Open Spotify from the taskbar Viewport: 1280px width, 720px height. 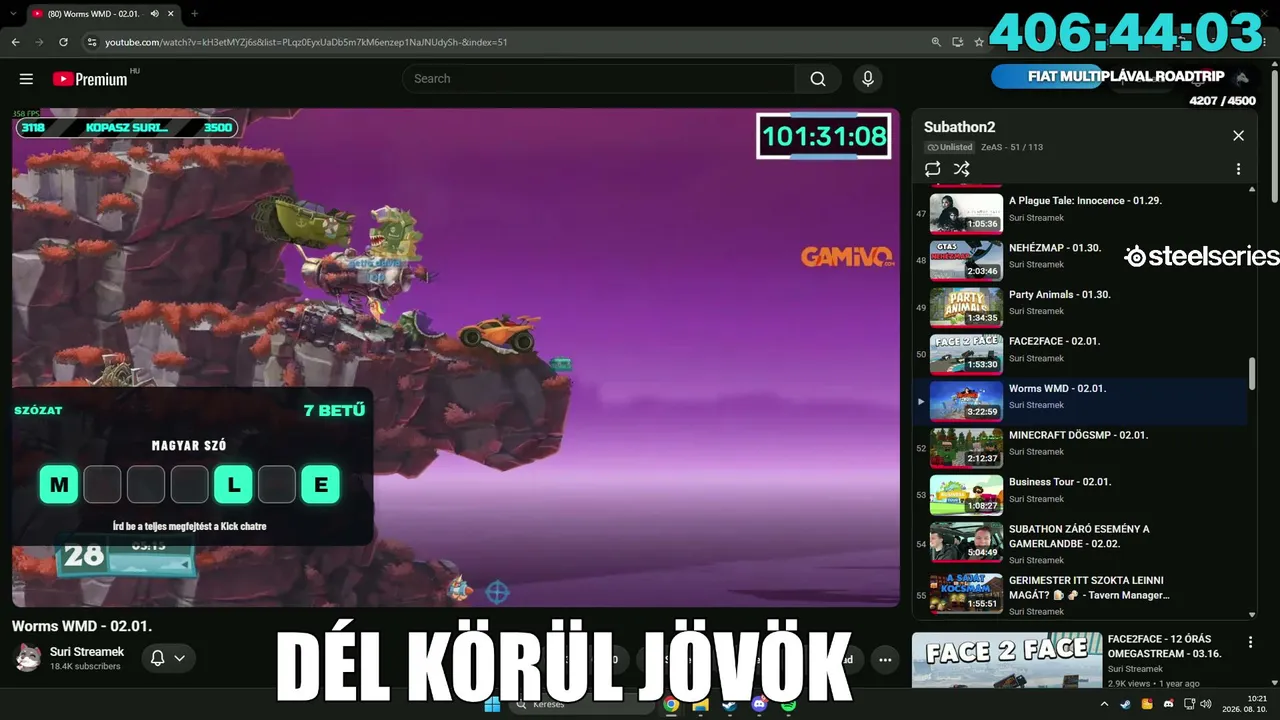(788, 705)
